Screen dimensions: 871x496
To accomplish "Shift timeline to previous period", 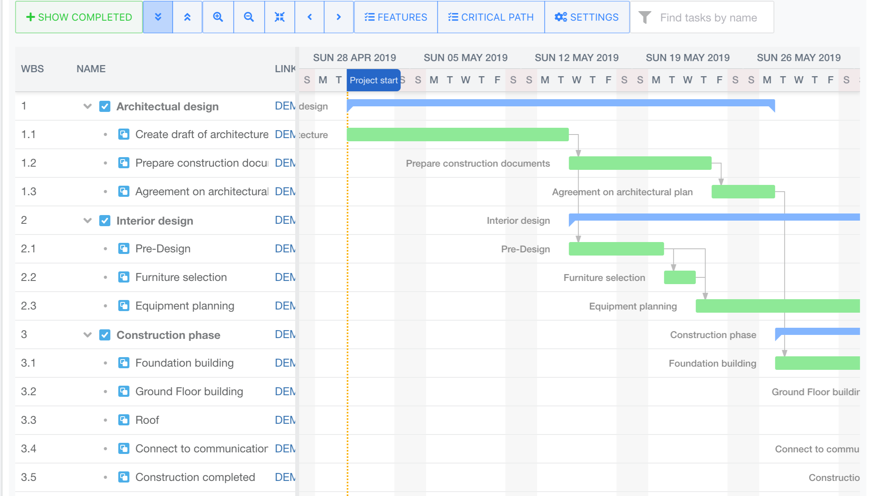I will (x=310, y=17).
